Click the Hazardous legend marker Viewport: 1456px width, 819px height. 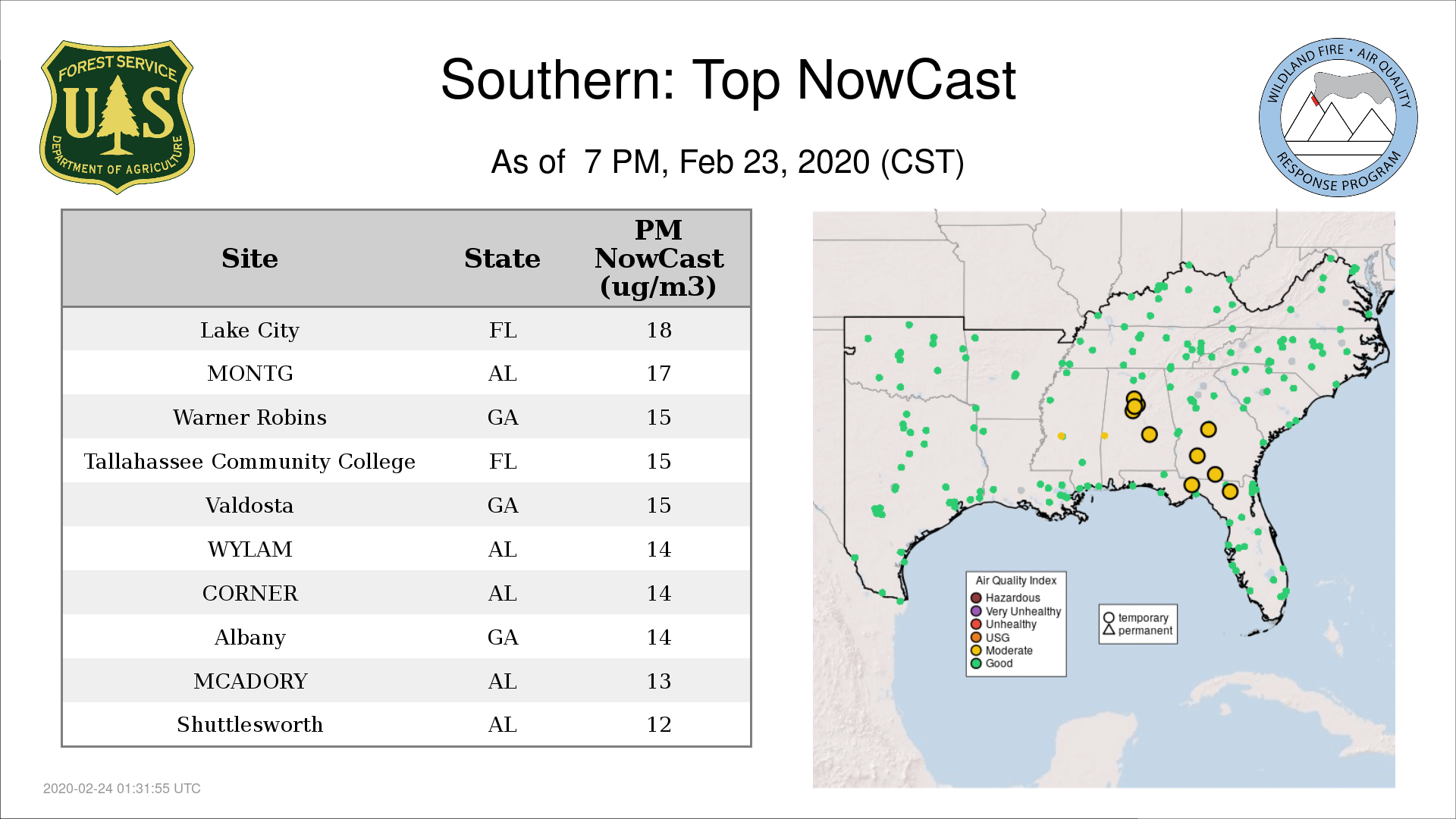pyautogui.click(x=976, y=598)
